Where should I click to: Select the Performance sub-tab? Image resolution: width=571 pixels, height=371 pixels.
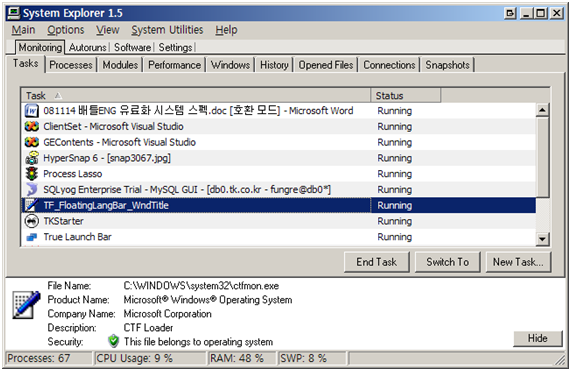pyautogui.click(x=174, y=65)
